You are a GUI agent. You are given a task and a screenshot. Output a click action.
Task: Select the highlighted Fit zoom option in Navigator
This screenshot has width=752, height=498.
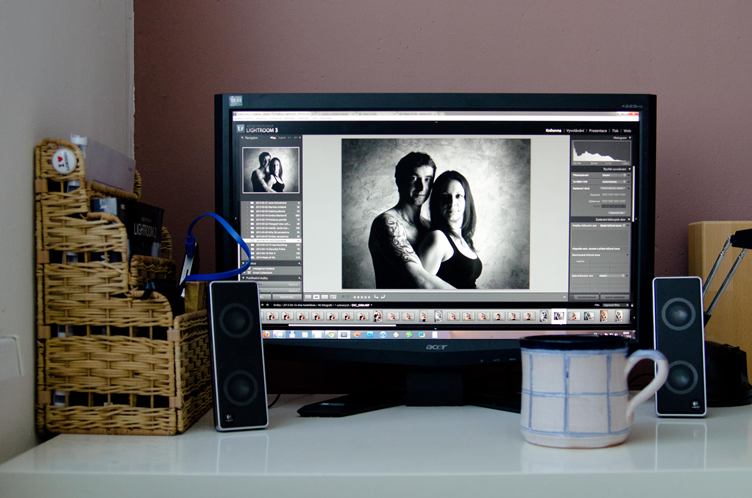point(273,138)
